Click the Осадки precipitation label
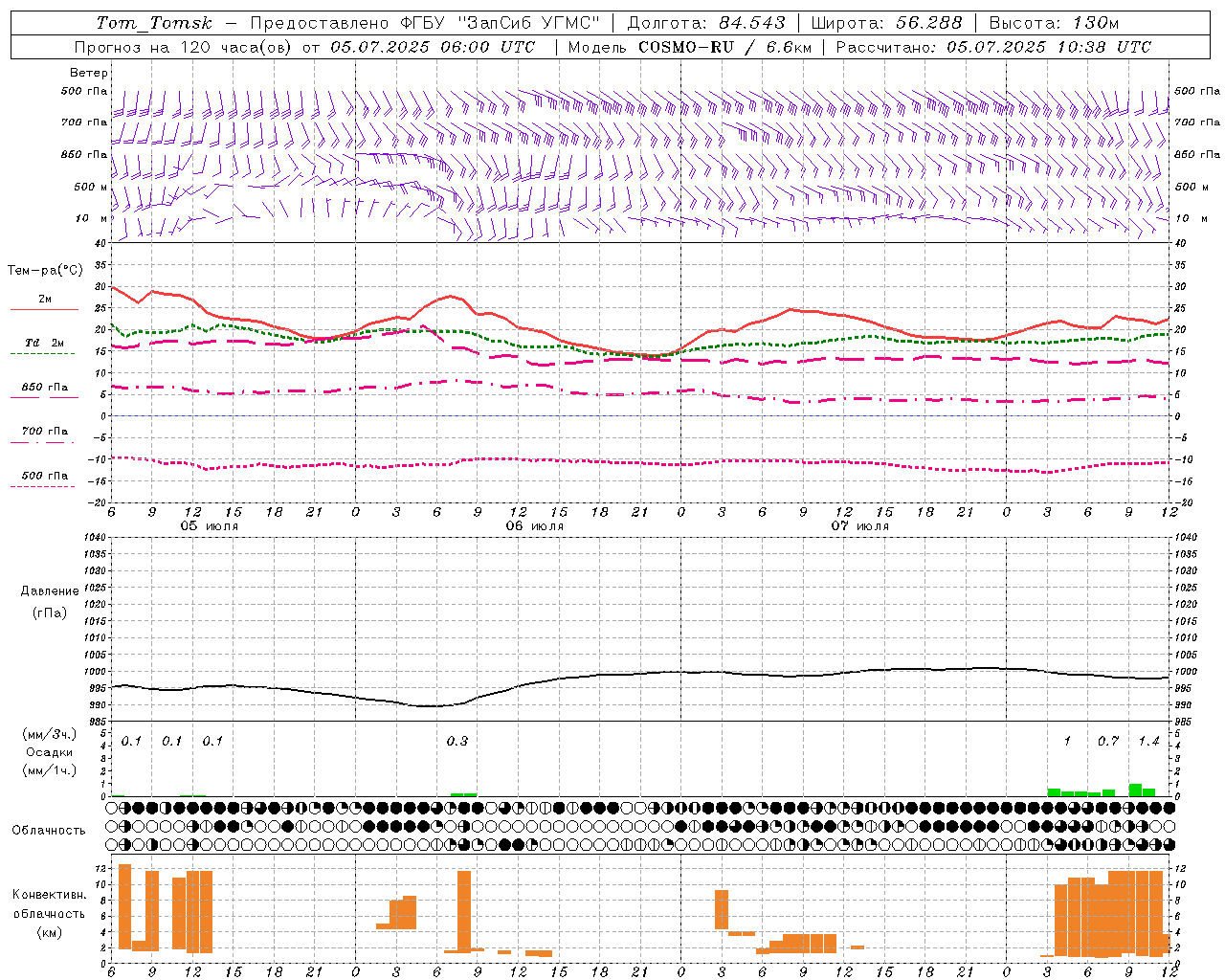Screen dimensions: 1225x980 click(49, 752)
